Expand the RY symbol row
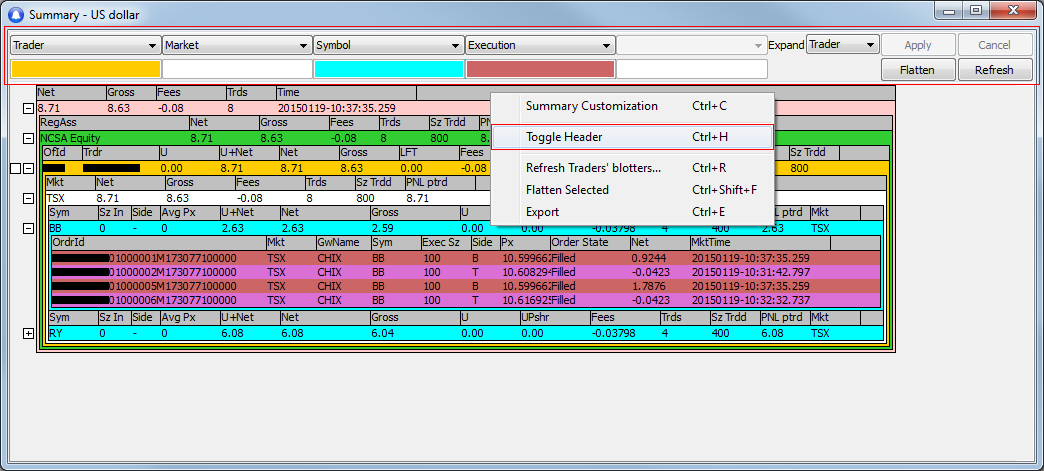This screenshot has height=471, width=1044. (28, 333)
